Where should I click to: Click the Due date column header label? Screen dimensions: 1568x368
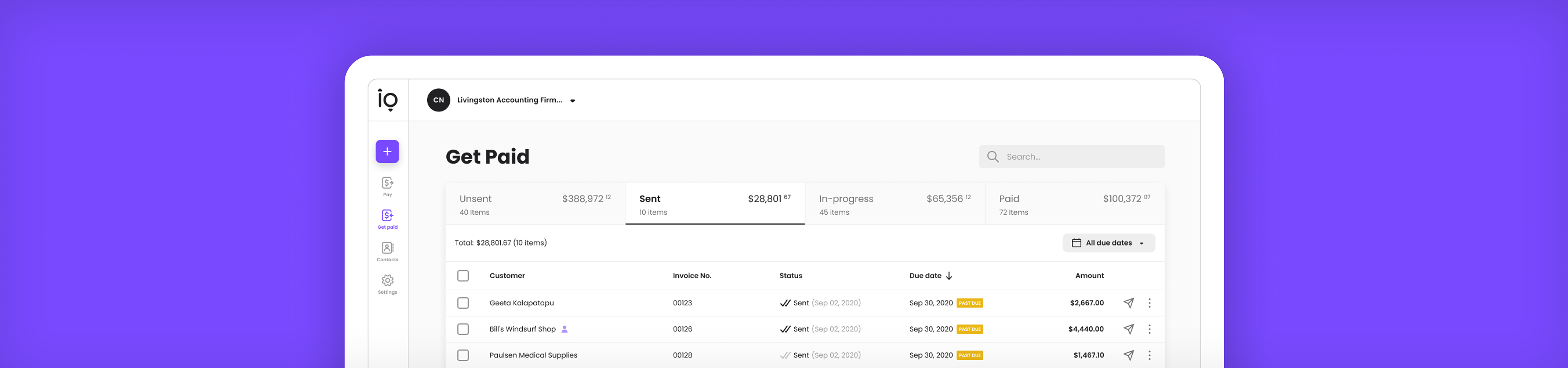click(925, 276)
